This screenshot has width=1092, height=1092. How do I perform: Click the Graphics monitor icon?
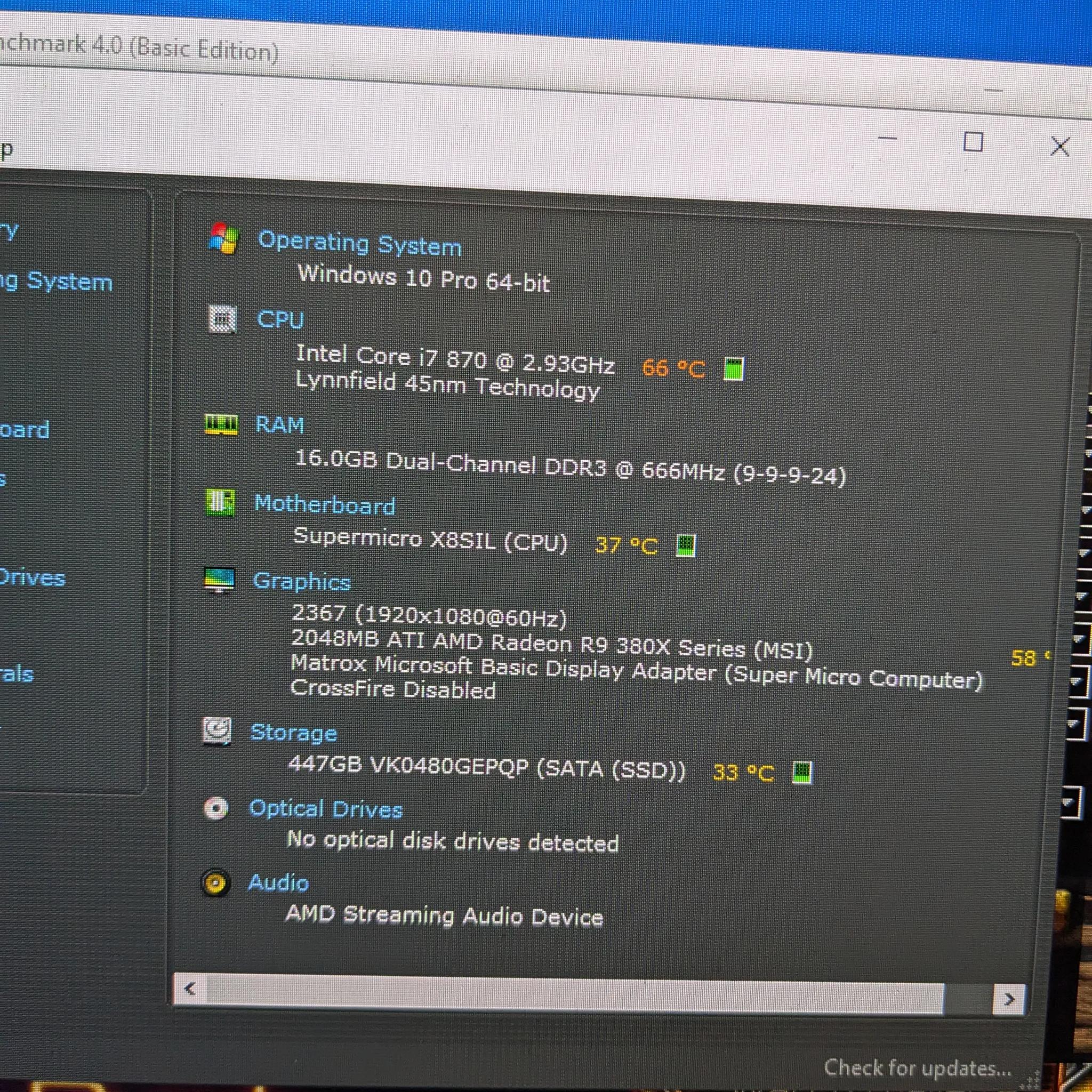[x=219, y=581]
